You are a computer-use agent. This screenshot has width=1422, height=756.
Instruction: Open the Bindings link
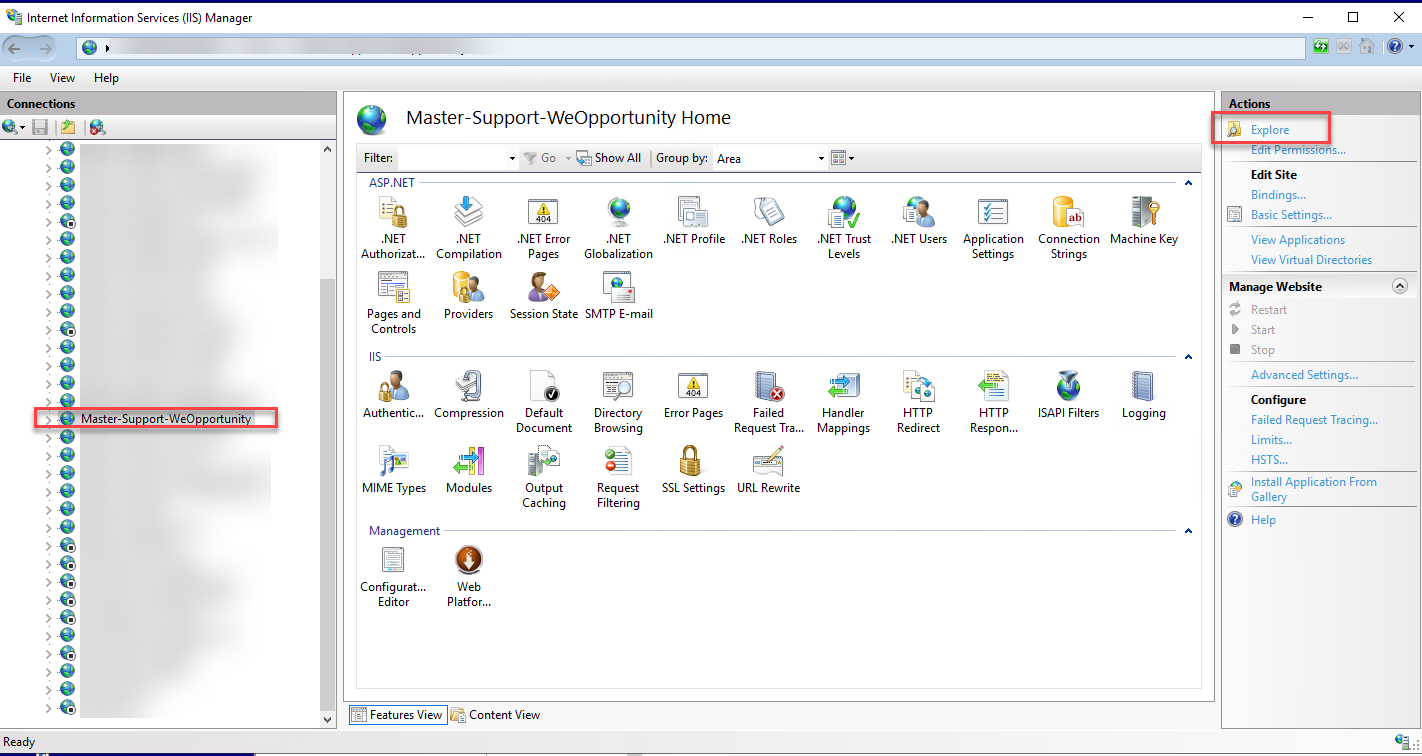[1278, 195]
